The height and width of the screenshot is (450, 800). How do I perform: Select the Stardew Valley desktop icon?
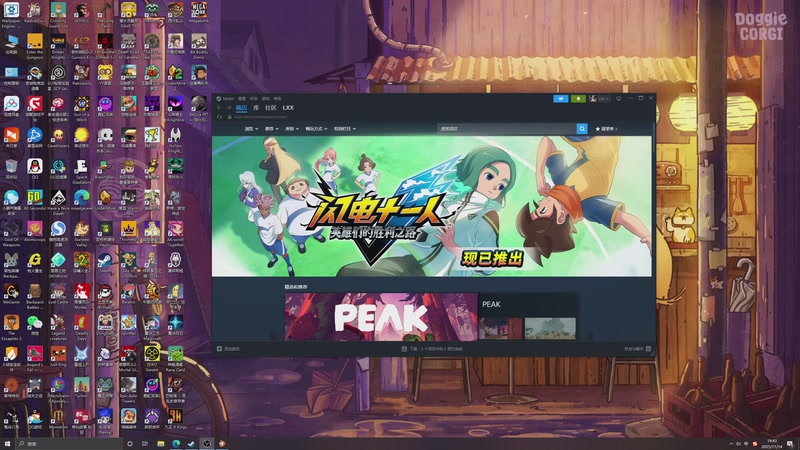pyautogui.click(x=82, y=234)
